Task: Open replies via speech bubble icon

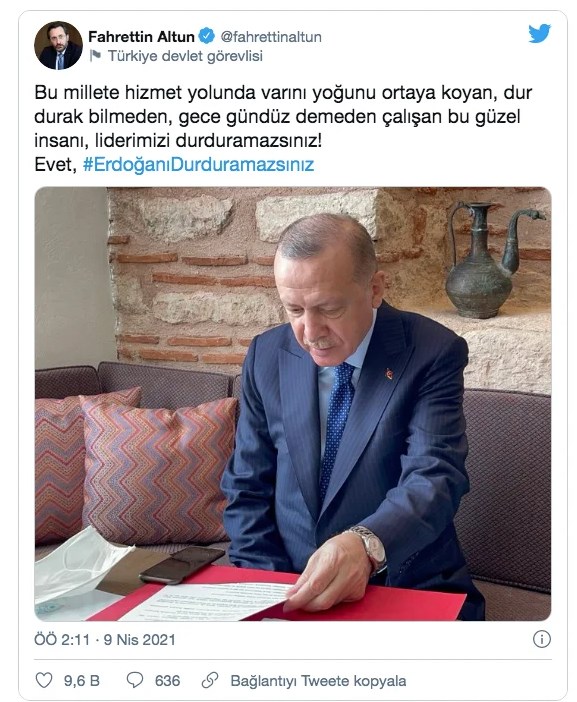Action: coord(135,680)
